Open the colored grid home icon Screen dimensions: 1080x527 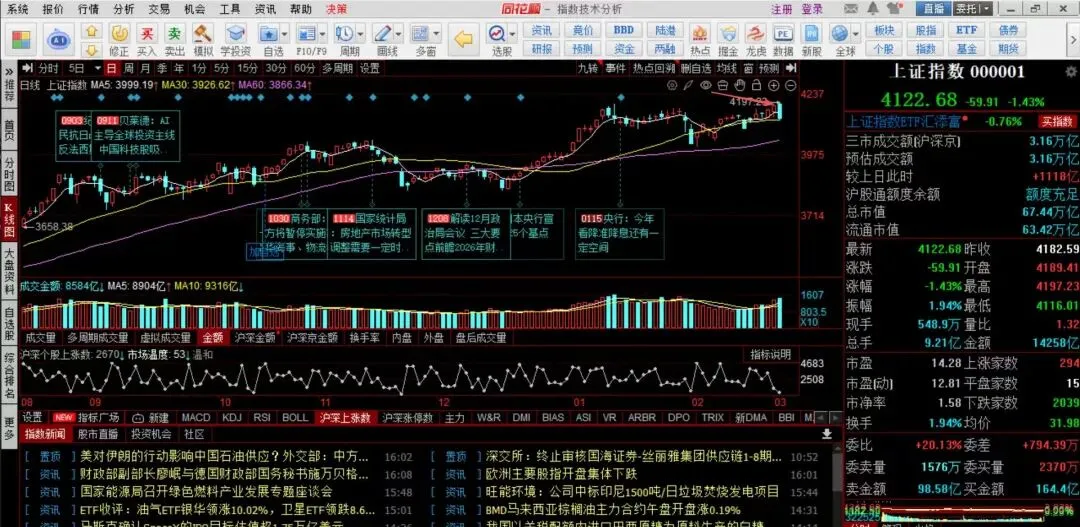click(22, 38)
